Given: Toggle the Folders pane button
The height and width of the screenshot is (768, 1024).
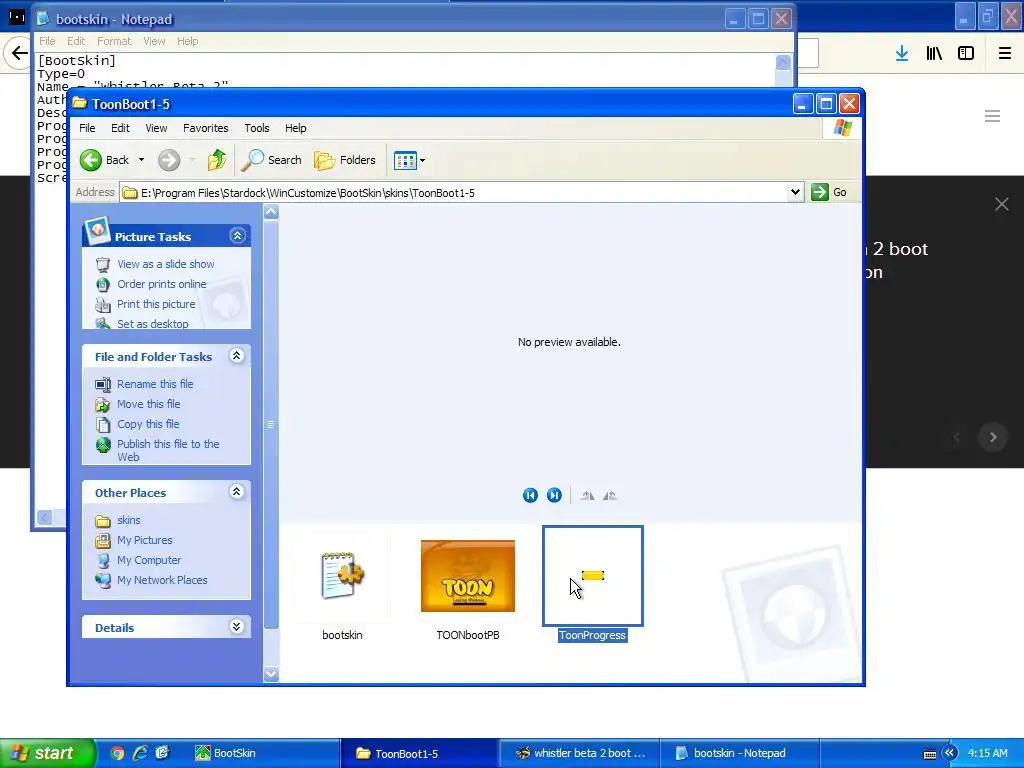Looking at the screenshot, I should pyautogui.click(x=345, y=160).
